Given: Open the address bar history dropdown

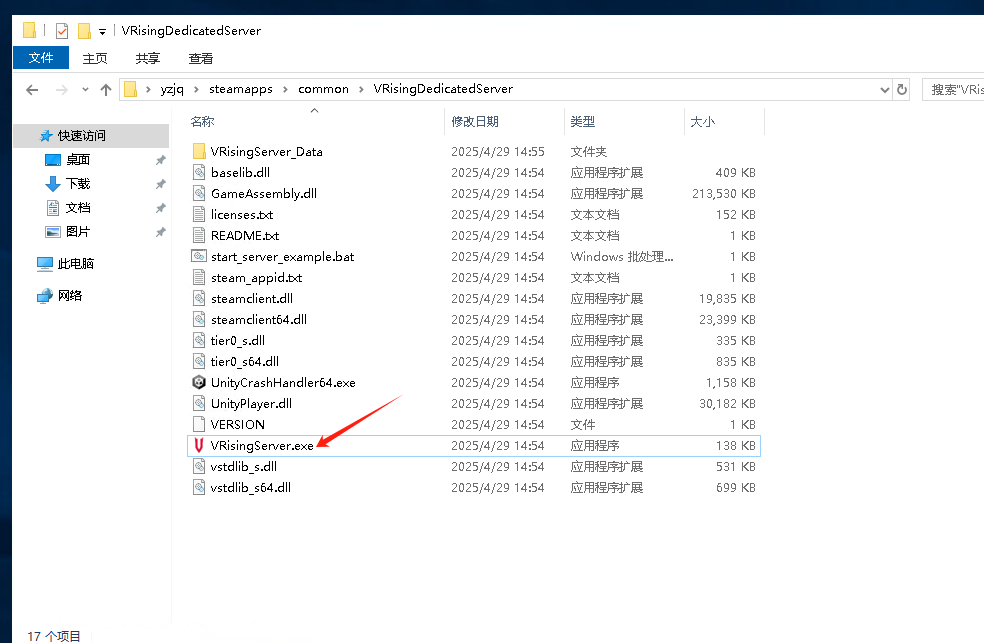Looking at the screenshot, I should tap(885, 90).
